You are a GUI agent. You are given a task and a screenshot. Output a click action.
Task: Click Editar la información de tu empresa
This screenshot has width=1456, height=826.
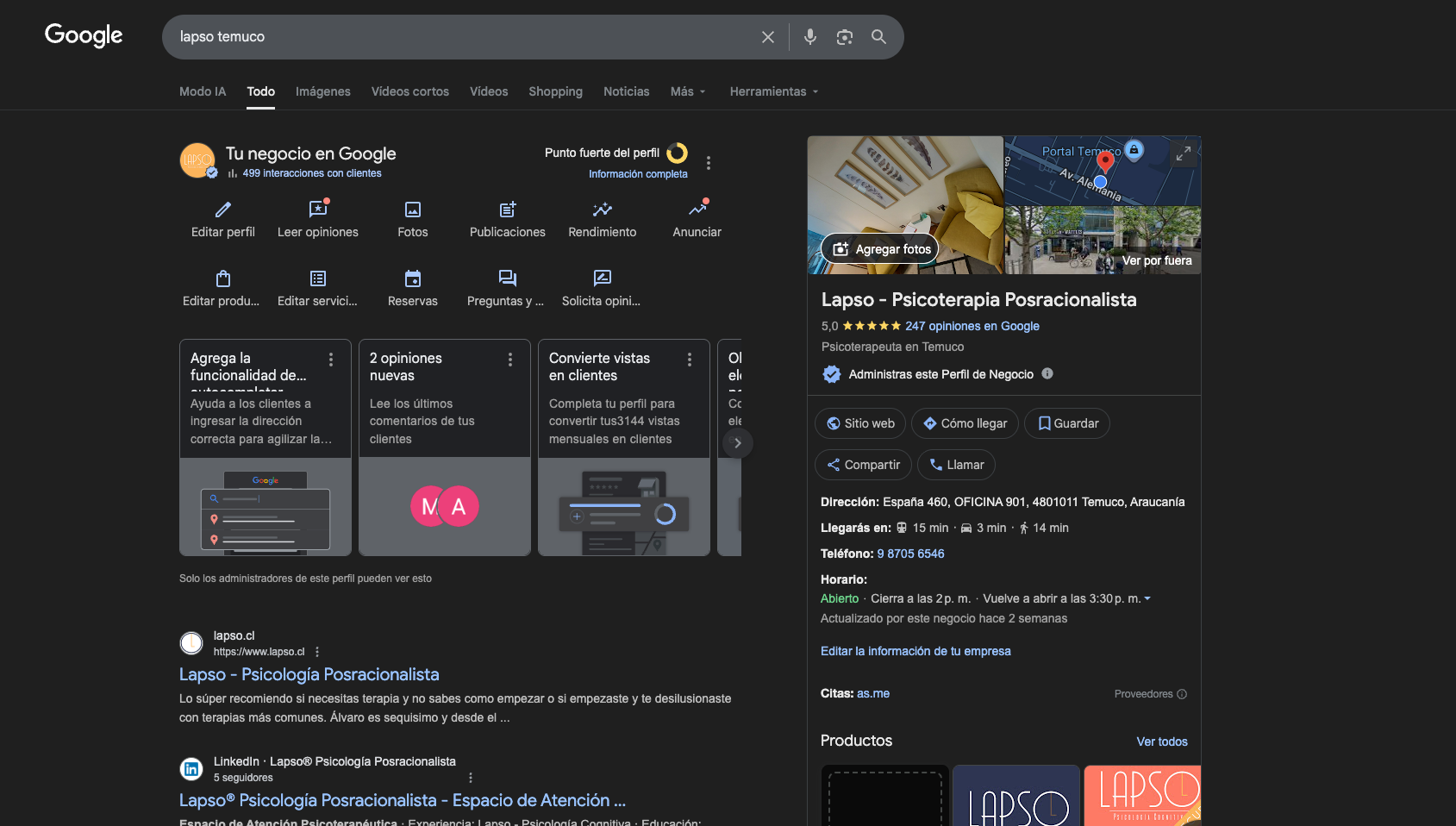tap(915, 651)
